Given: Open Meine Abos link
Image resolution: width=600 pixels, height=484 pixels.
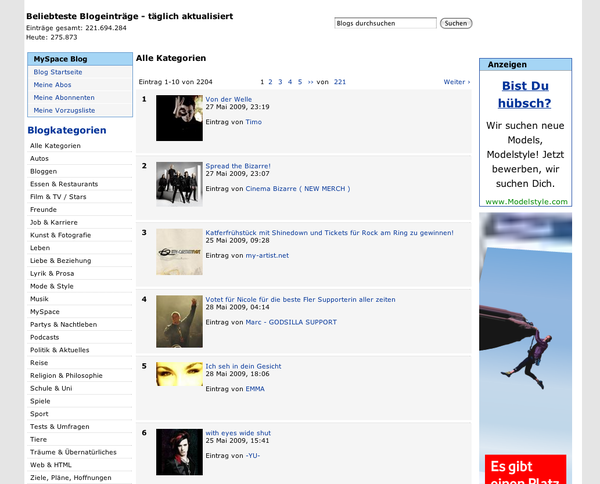Looking at the screenshot, I should pyautogui.click(x=52, y=85).
